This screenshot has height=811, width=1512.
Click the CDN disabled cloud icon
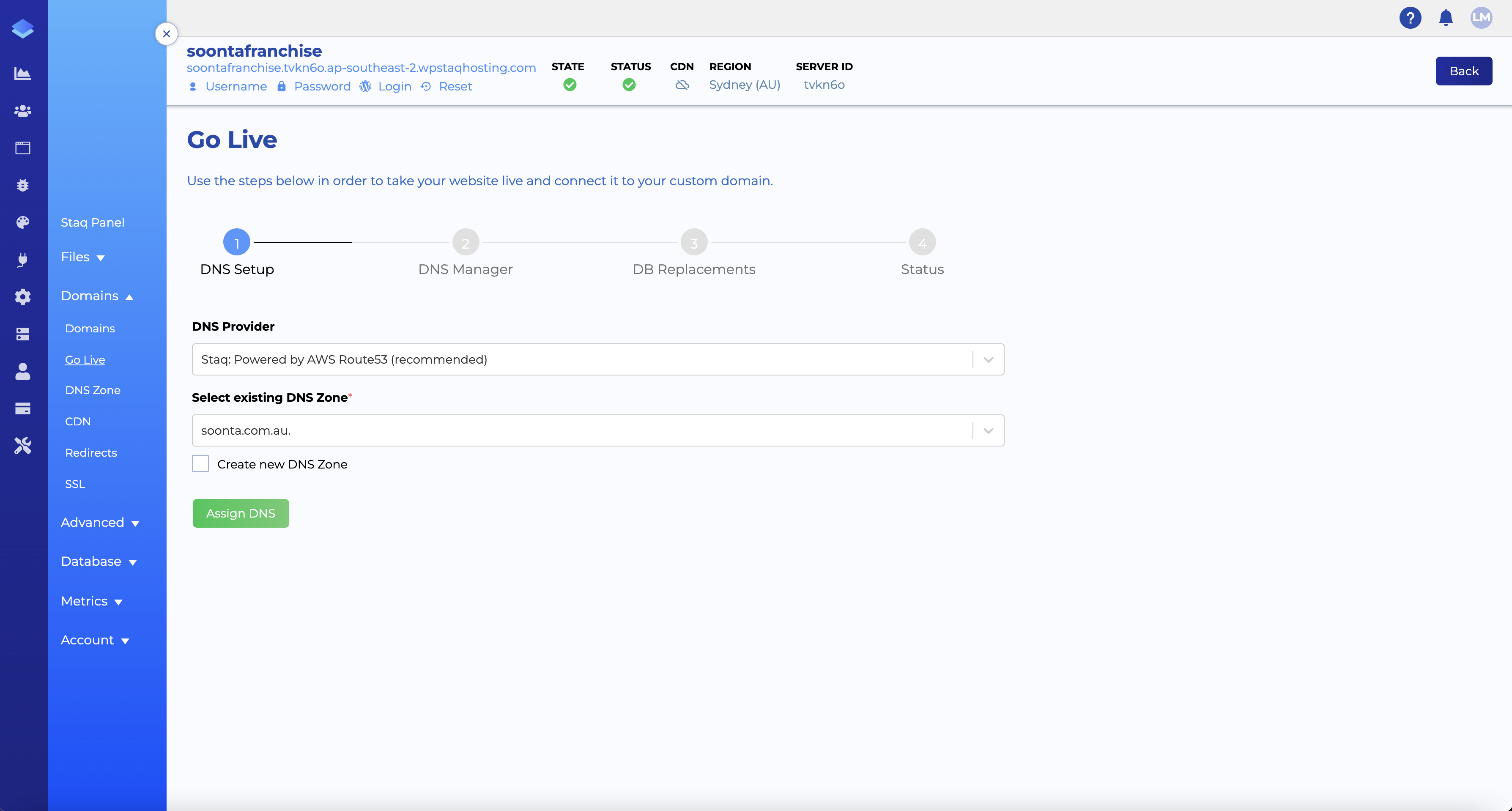(682, 85)
